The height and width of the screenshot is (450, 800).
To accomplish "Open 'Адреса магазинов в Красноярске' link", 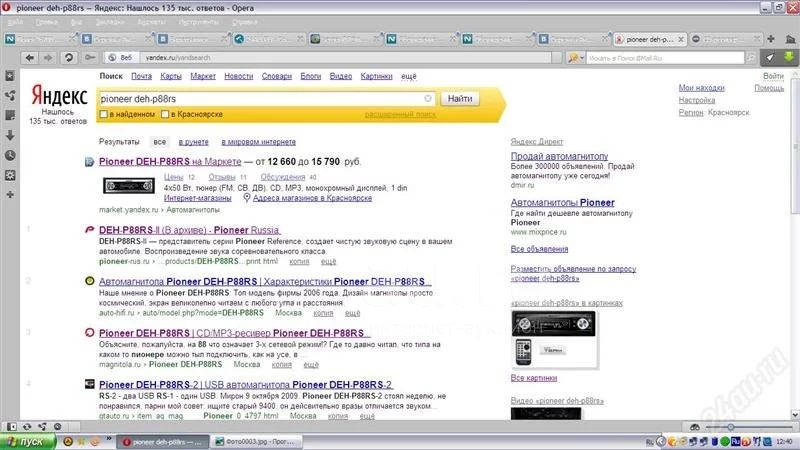I will click(x=312, y=198).
